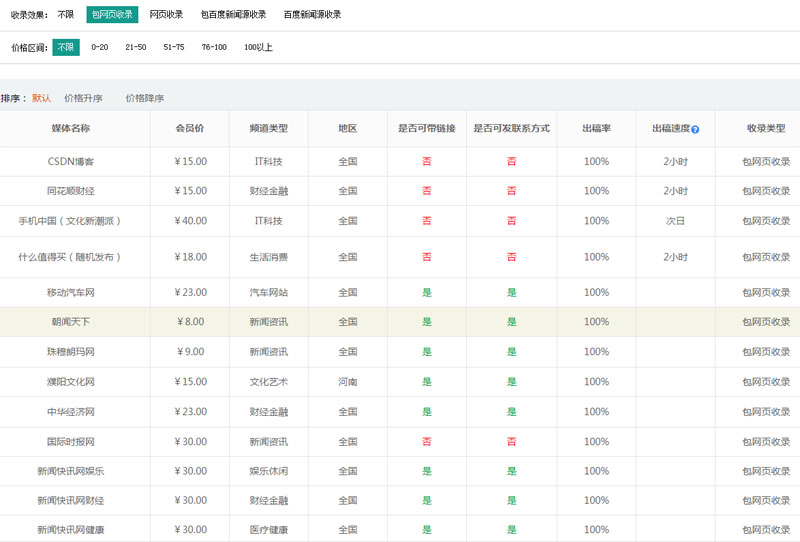Open the 同花顺财经 media entry
The height and width of the screenshot is (542, 800).
tap(71, 191)
